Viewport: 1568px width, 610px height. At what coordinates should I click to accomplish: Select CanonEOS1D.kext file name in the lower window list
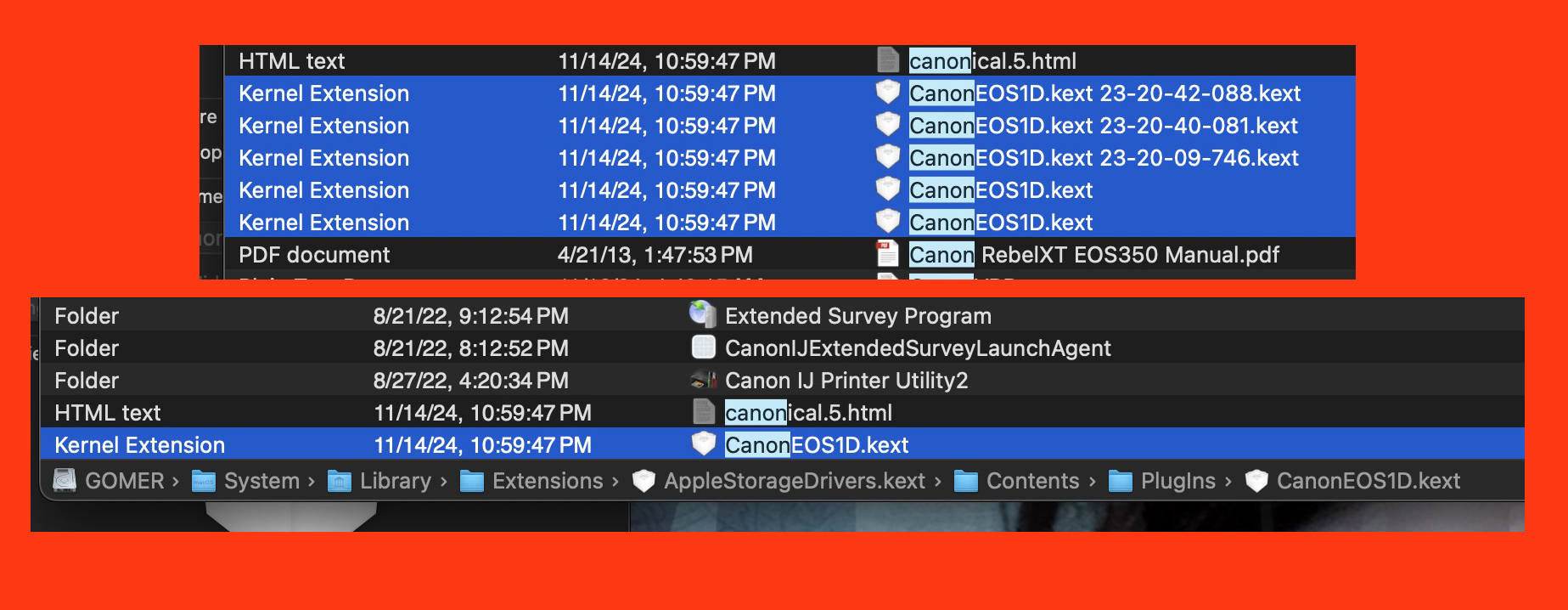tap(817, 445)
